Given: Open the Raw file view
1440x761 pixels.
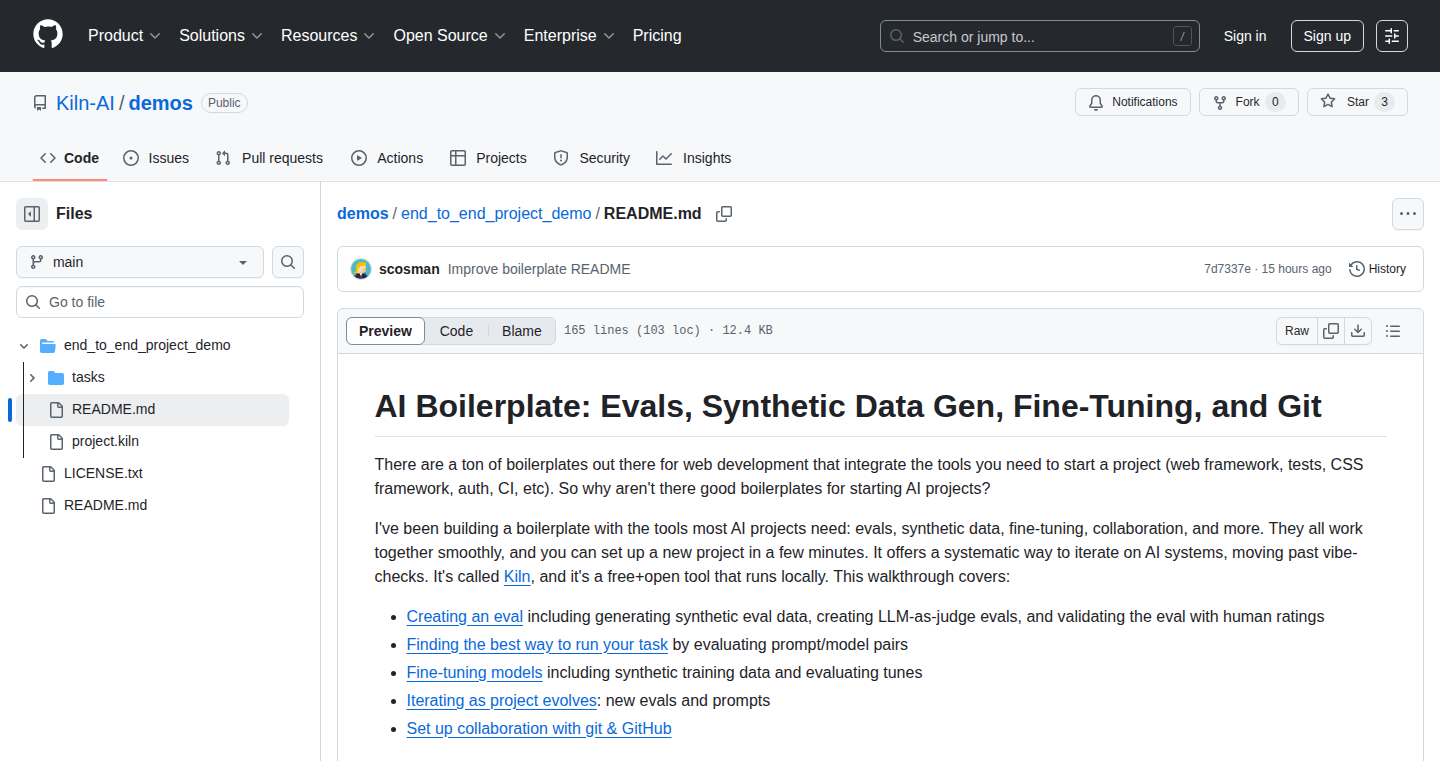Looking at the screenshot, I should tap(1297, 331).
